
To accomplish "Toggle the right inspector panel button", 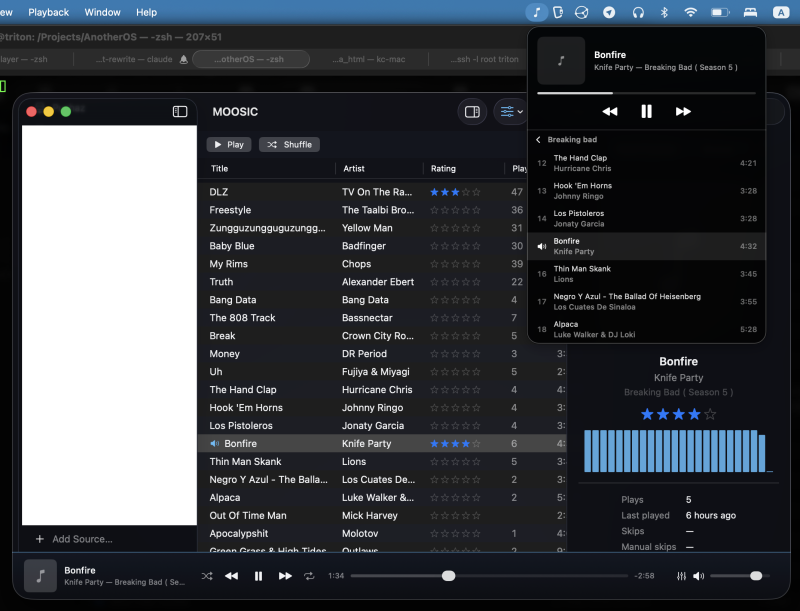I will click(x=472, y=112).
